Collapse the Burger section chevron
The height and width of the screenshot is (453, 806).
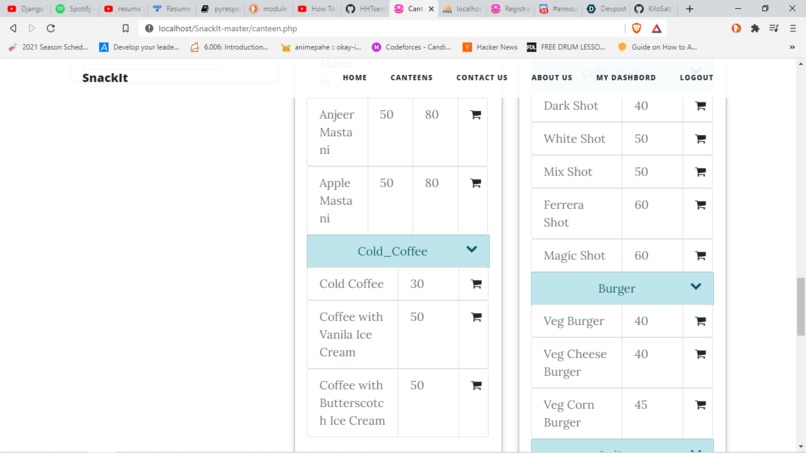(x=695, y=286)
